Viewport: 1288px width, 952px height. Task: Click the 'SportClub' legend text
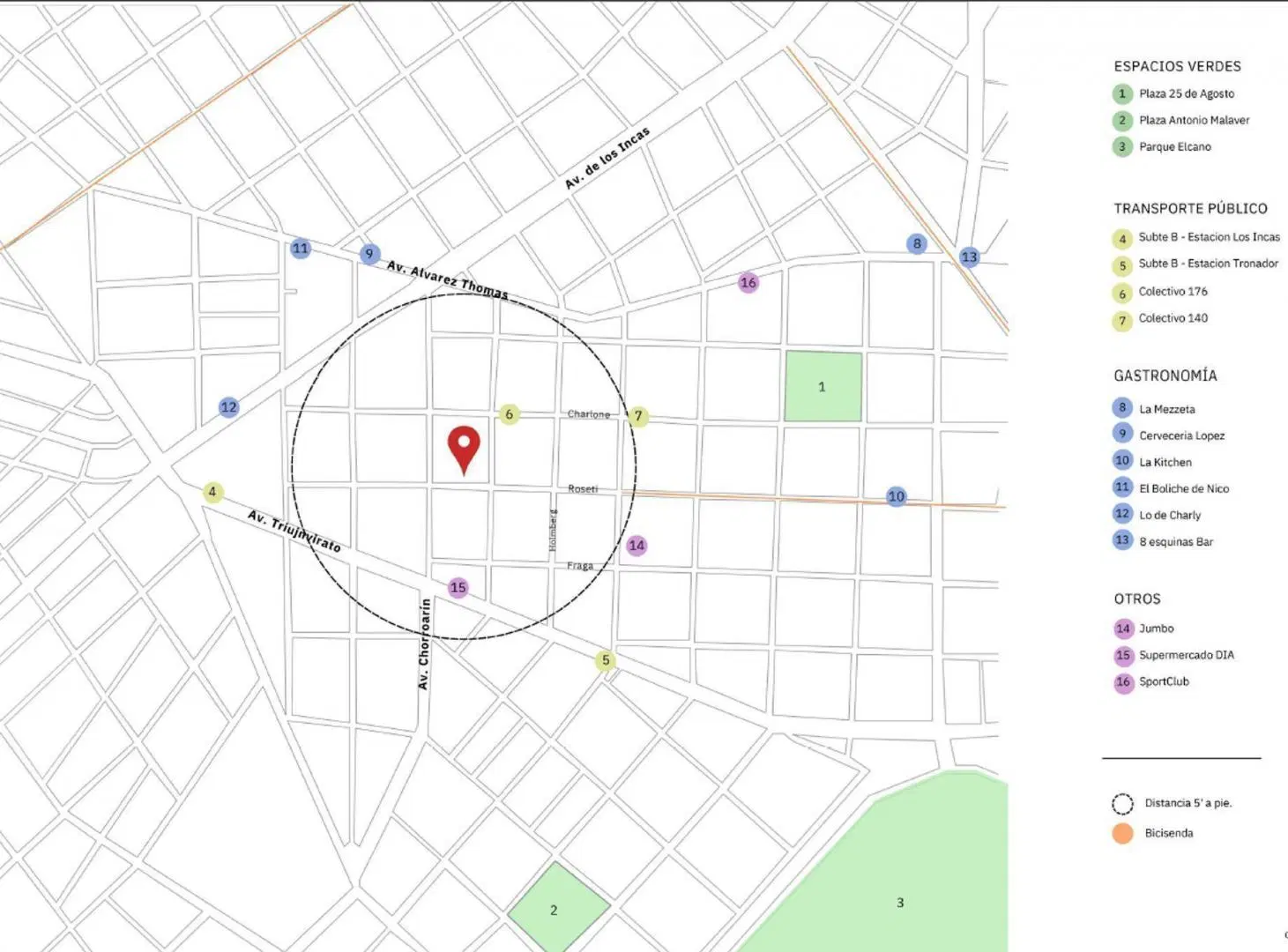(x=1165, y=681)
